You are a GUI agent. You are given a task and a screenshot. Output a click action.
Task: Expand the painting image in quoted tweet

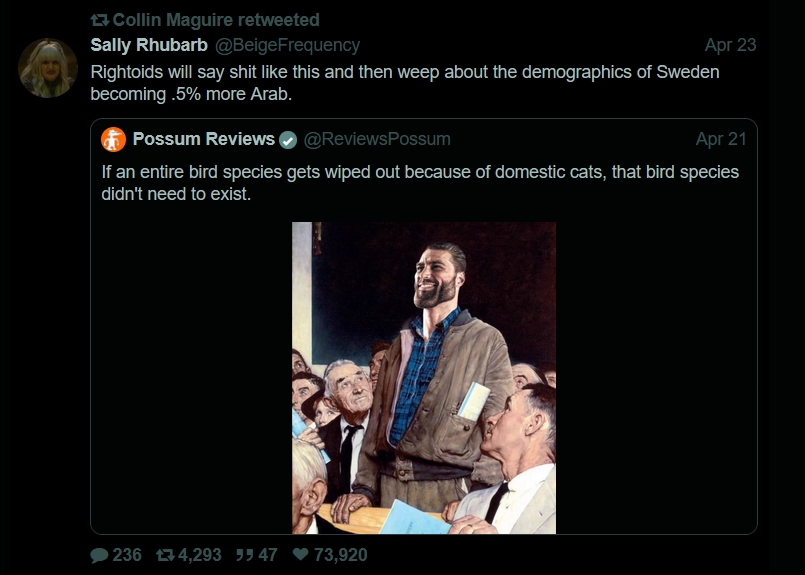[x=424, y=377]
